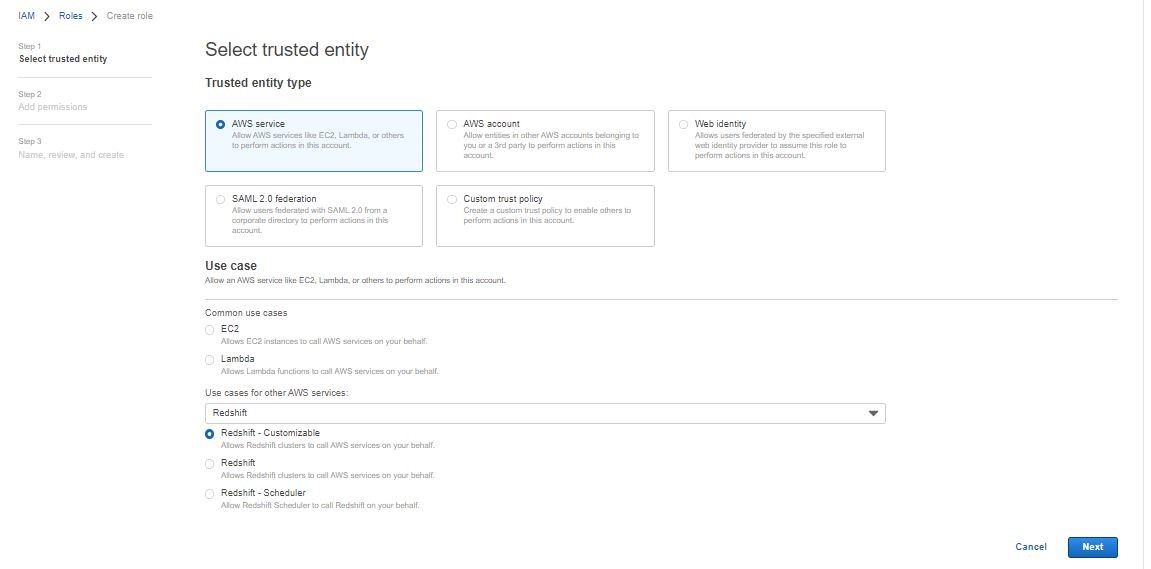
Task: Select Web identity as trusted entity
Action: point(684,125)
